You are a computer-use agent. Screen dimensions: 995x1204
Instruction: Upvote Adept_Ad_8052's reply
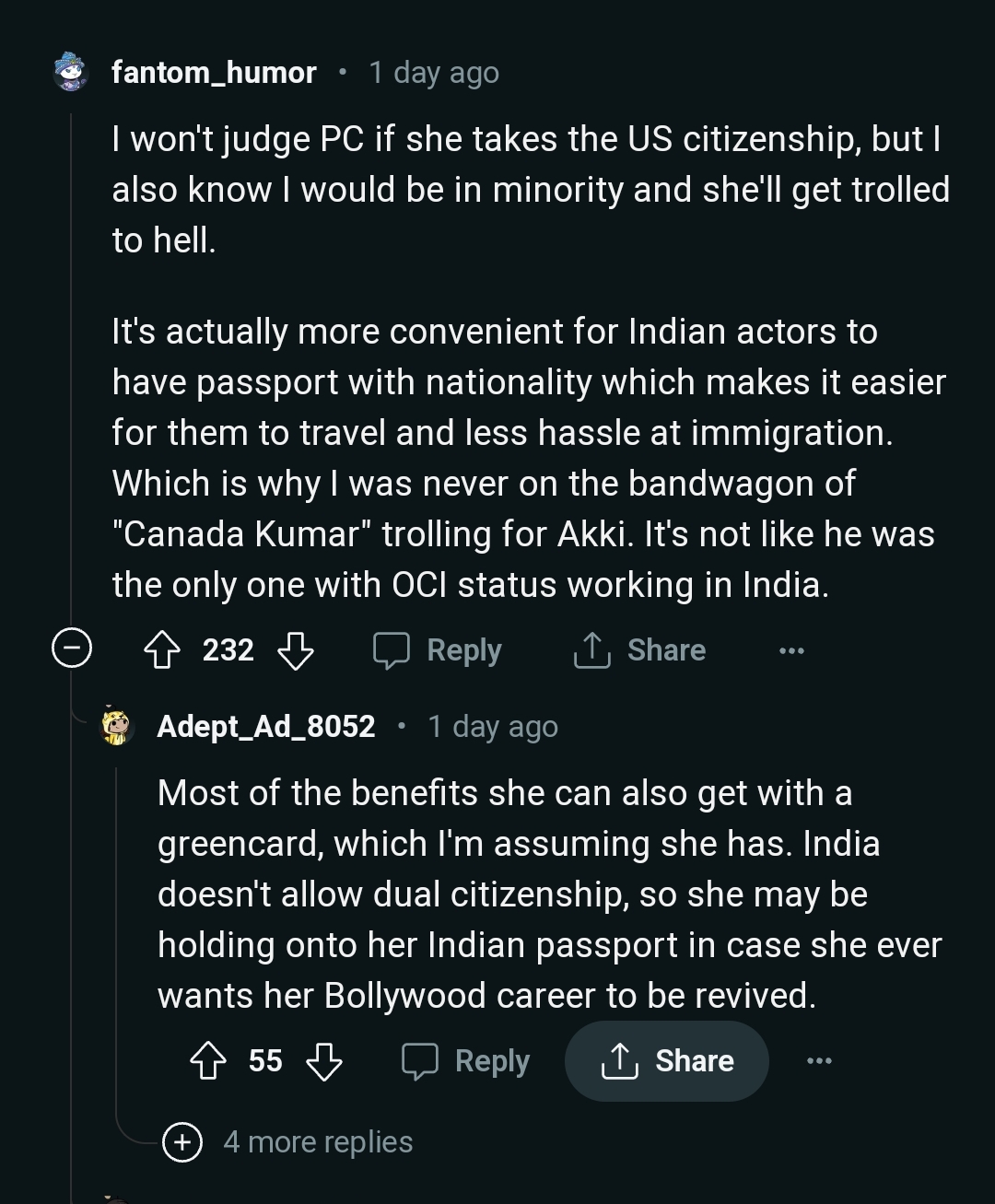tap(208, 1061)
